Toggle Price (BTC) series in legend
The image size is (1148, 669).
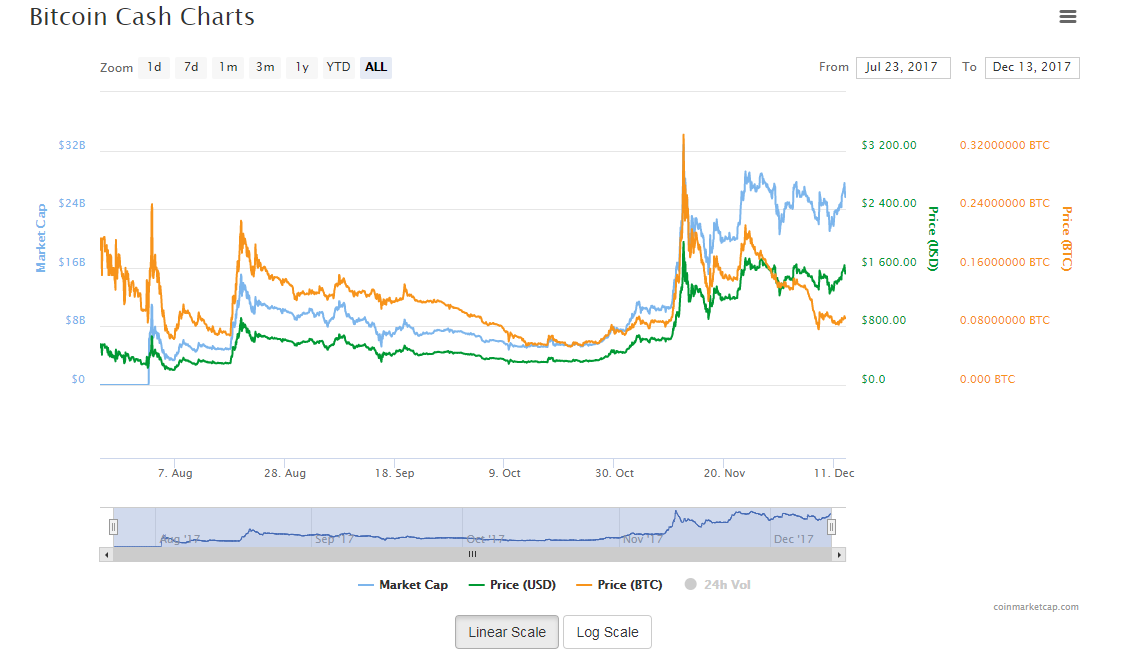pos(619,585)
